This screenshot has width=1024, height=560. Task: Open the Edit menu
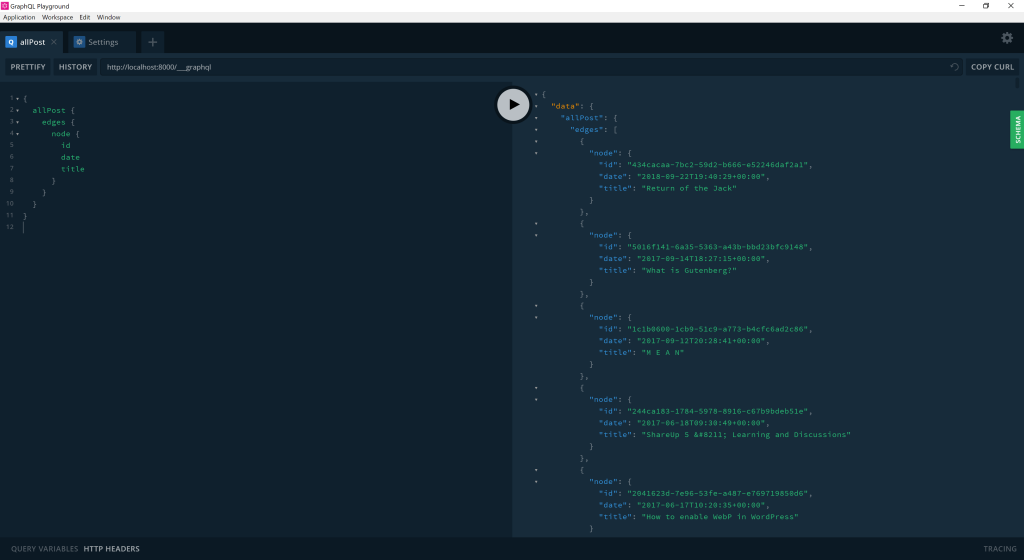pos(85,17)
